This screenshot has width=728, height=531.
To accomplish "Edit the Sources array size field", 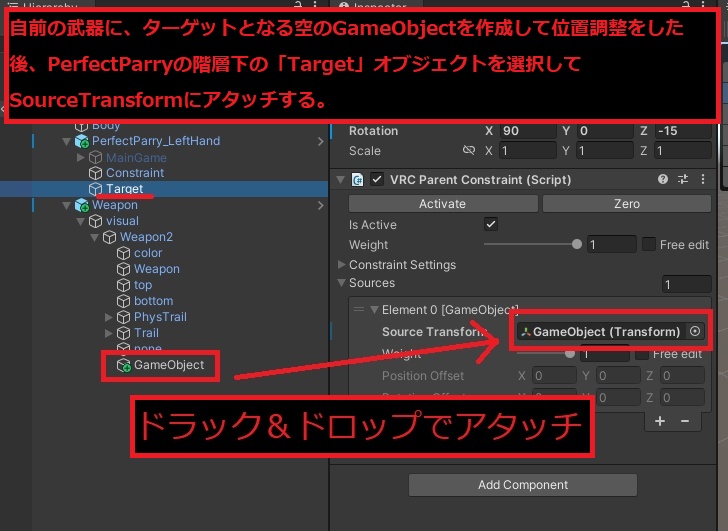I will pos(686,284).
